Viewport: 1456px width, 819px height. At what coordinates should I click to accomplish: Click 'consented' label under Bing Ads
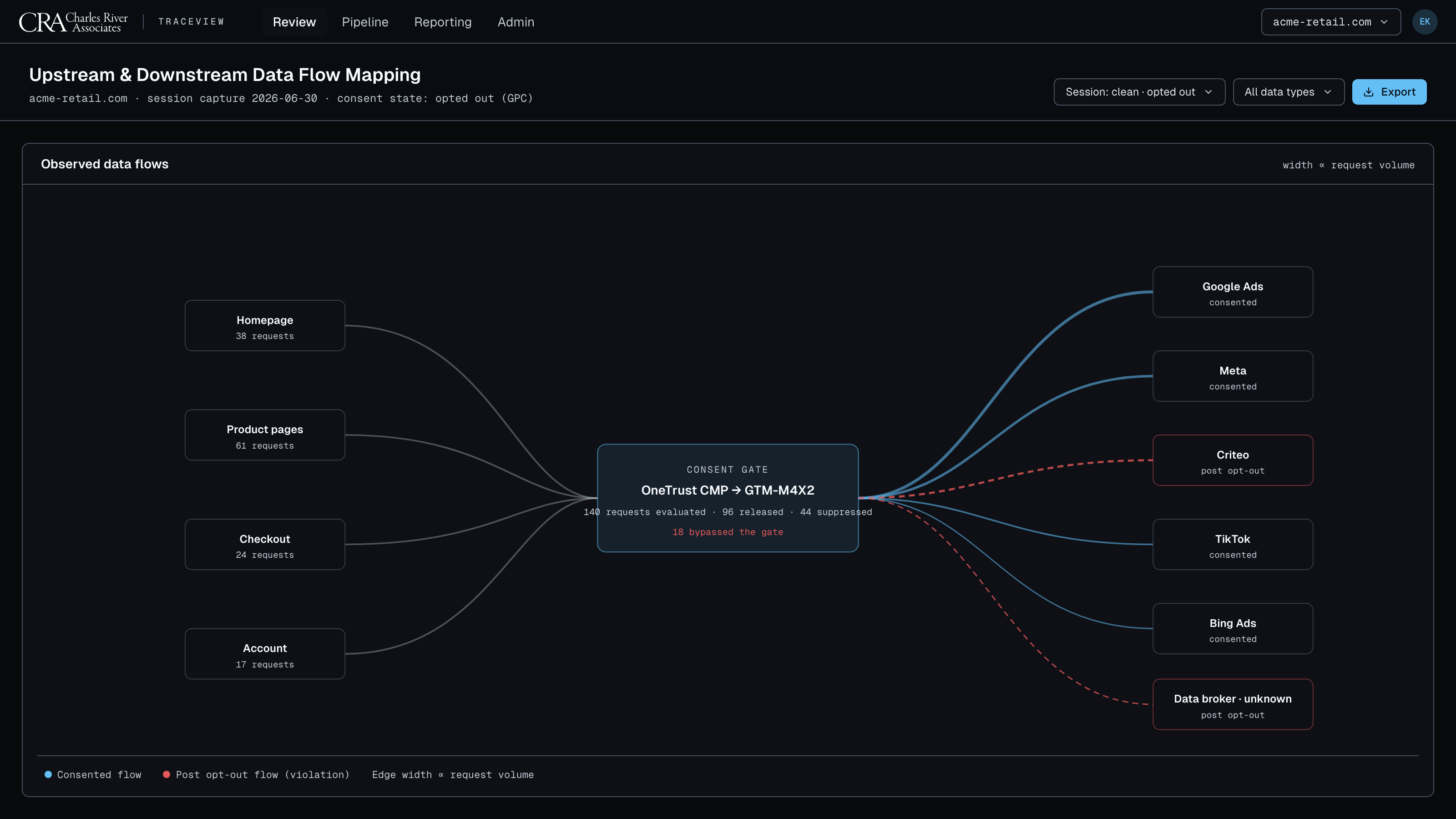coord(1233,639)
